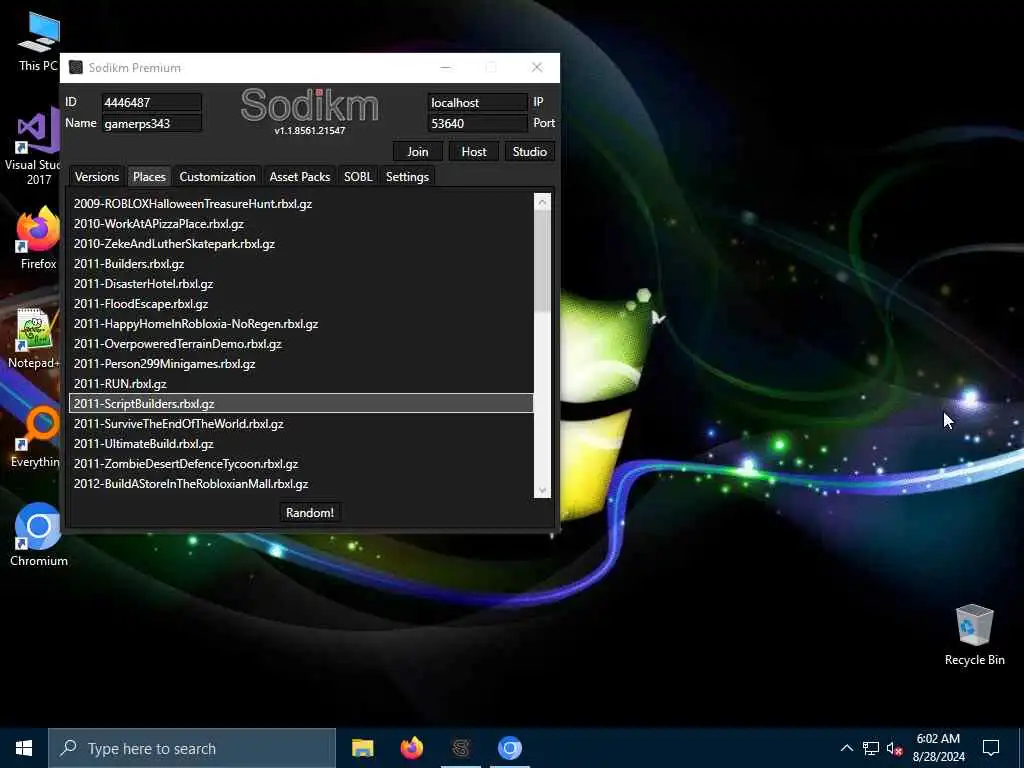1024x768 pixels.
Task: Click Sodikm title bar app icon
Action: coord(76,67)
